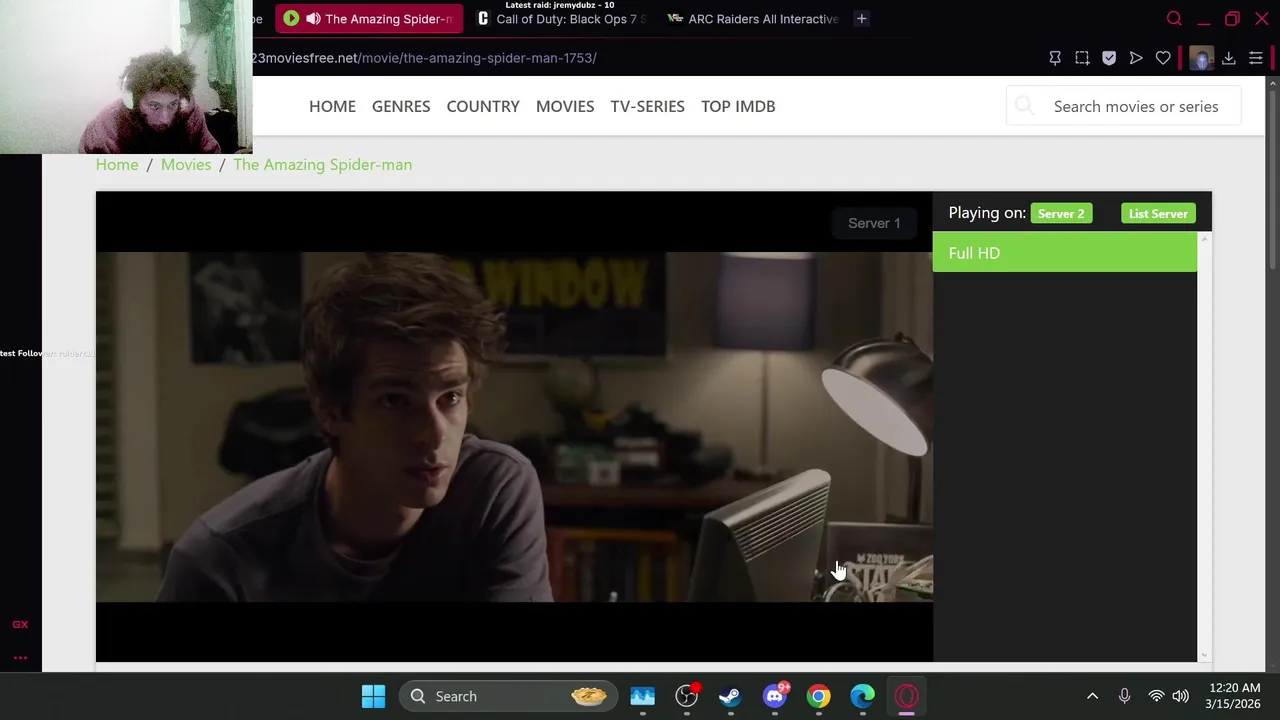Open the browser downloads icon

tap(1229, 58)
